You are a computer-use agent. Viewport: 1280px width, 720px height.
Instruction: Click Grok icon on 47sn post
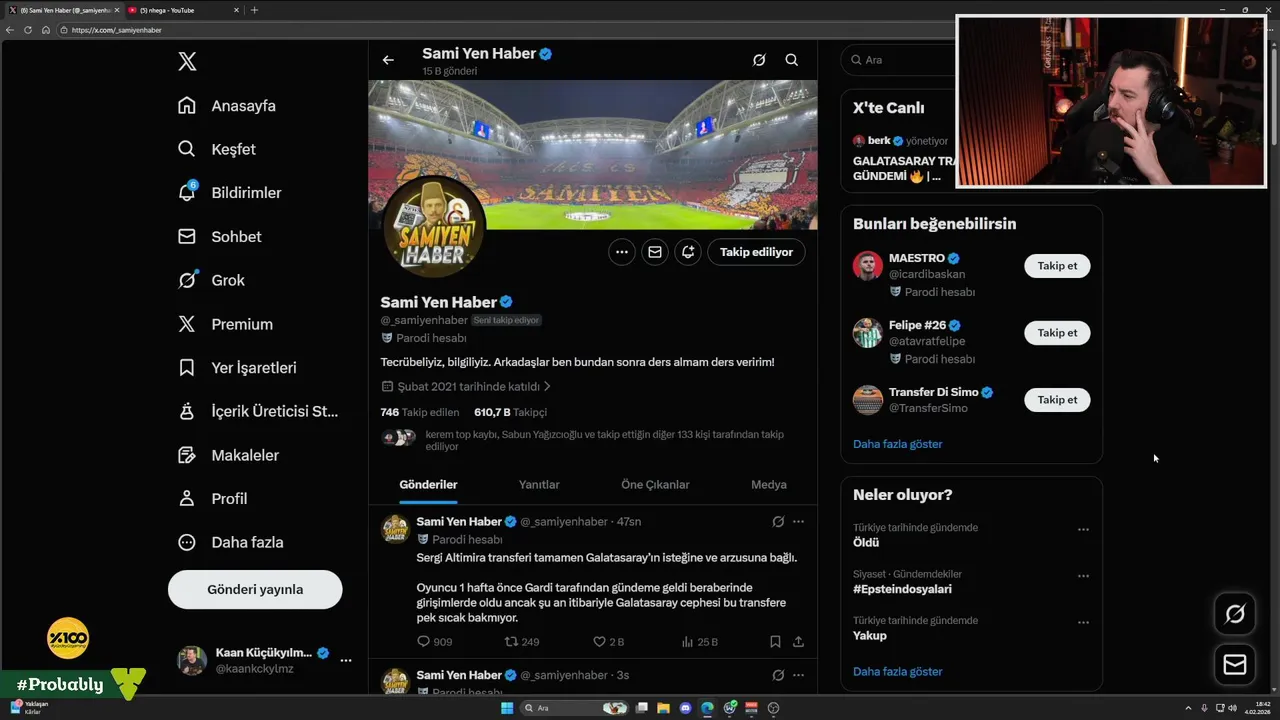click(778, 522)
